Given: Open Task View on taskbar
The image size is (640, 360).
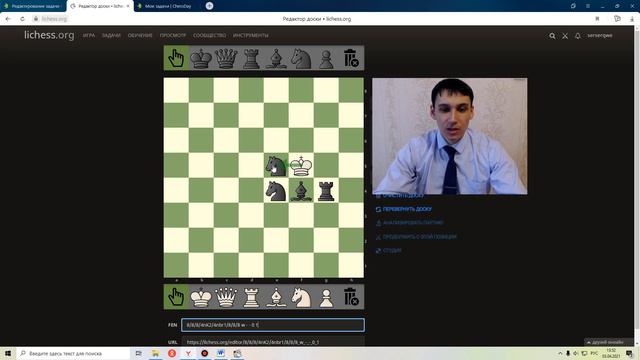Looking at the screenshot, I should coord(139,353).
